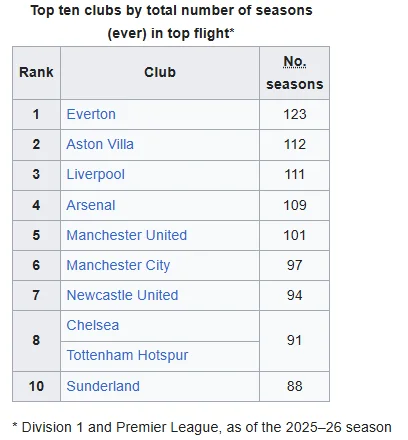Open the Tottenham Hotspur link
Viewport: 408px width, 440px height.
(x=127, y=355)
